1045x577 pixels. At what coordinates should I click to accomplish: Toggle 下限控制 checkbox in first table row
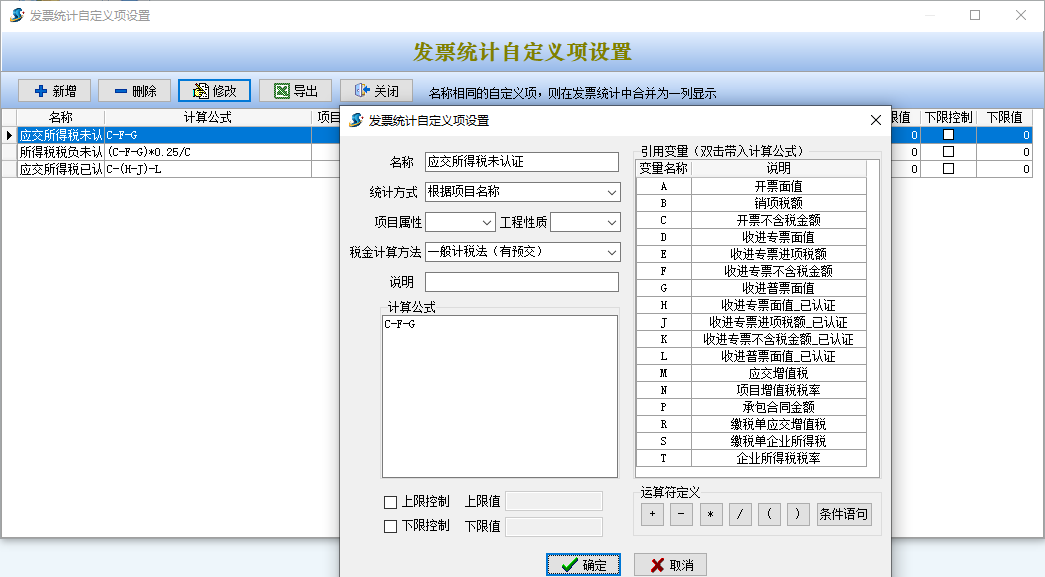[x=948, y=135]
